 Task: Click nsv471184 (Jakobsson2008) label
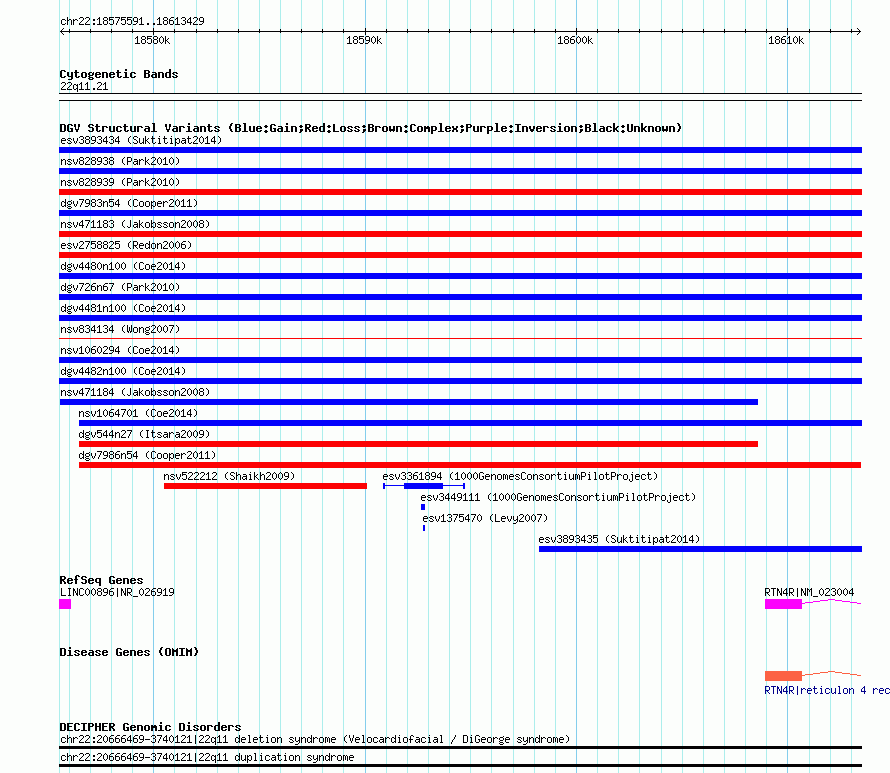tap(135, 392)
